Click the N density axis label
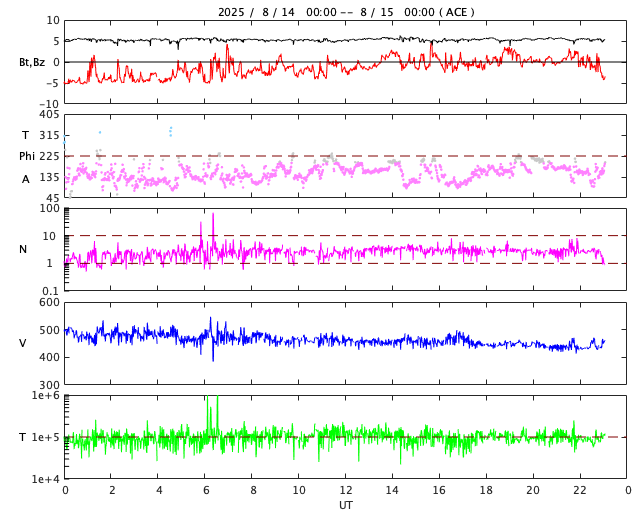The image size is (640, 512). click(23, 249)
